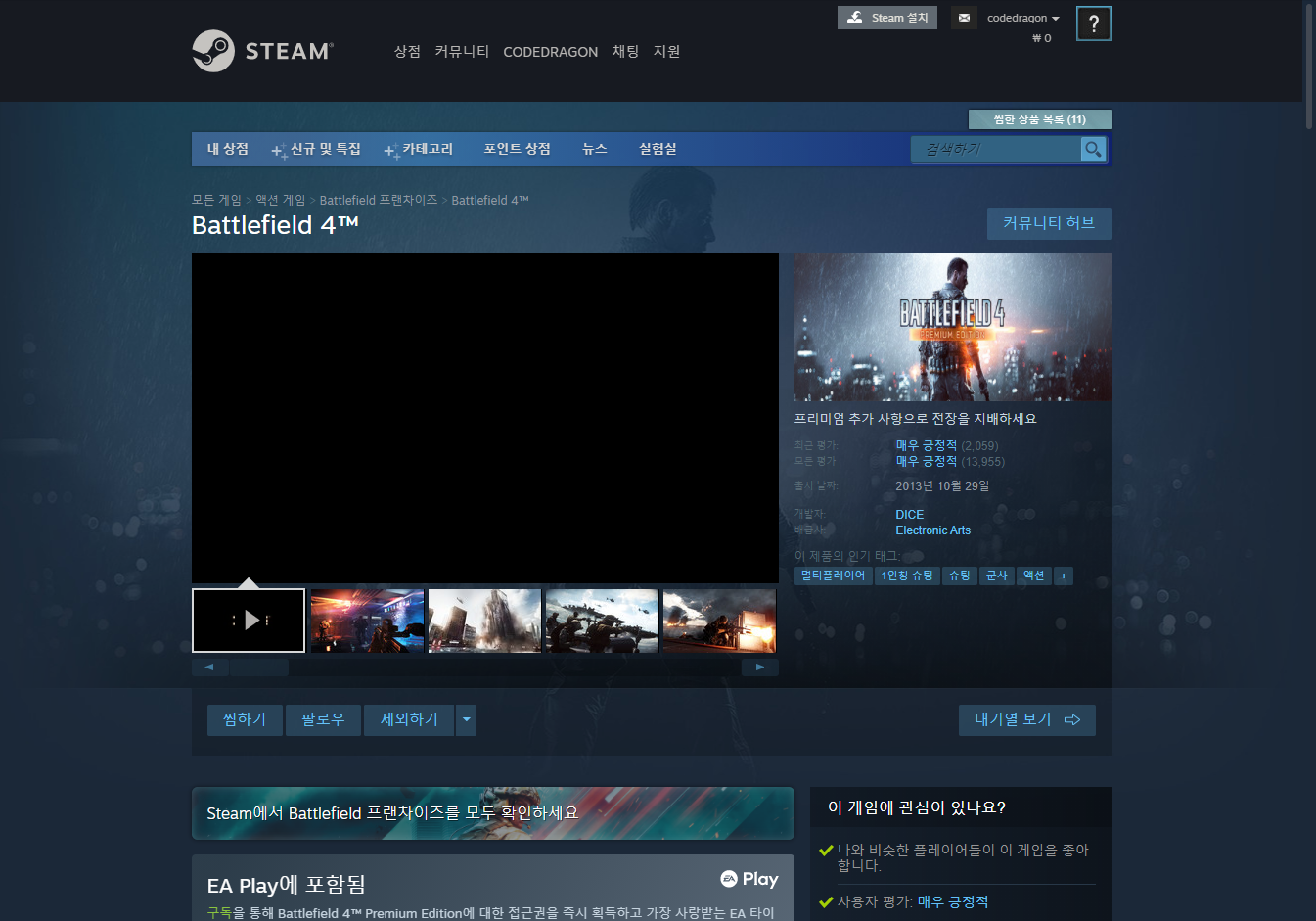Click the thumbnail strip left arrow
This screenshot has height=921, width=1316.
point(209,668)
